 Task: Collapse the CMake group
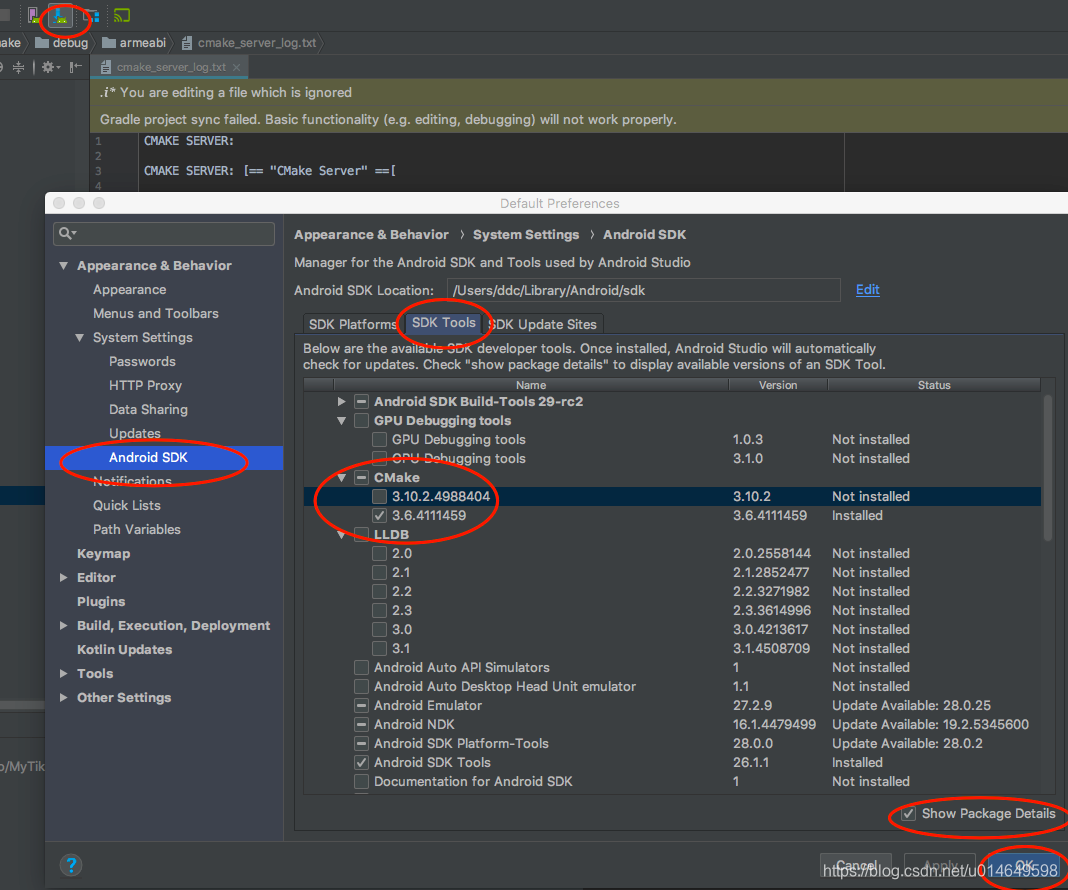[x=341, y=477]
